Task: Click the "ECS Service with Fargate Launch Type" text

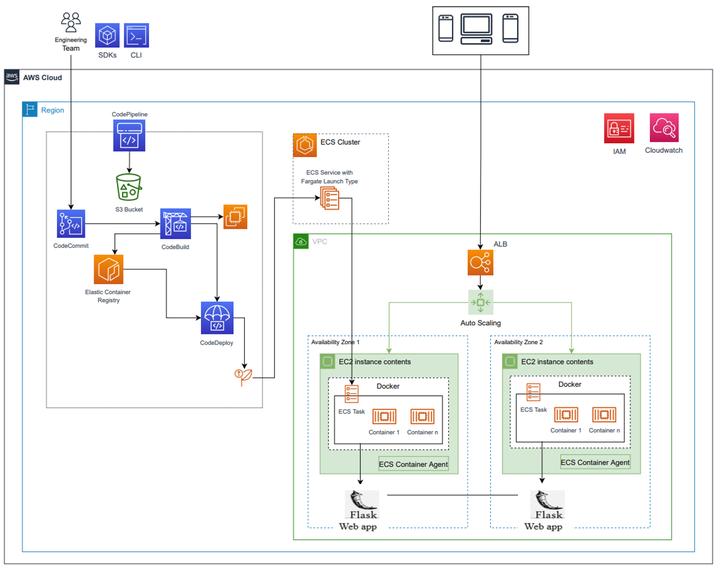Action: 330,177
